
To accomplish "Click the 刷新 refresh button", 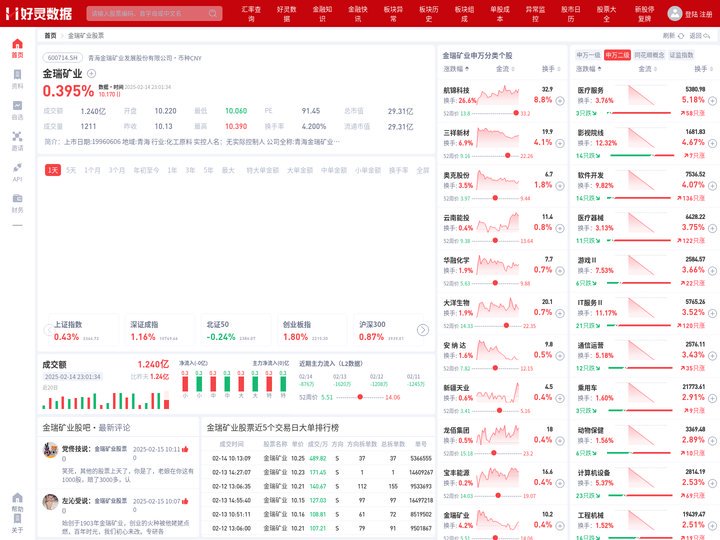I will click(673, 35).
